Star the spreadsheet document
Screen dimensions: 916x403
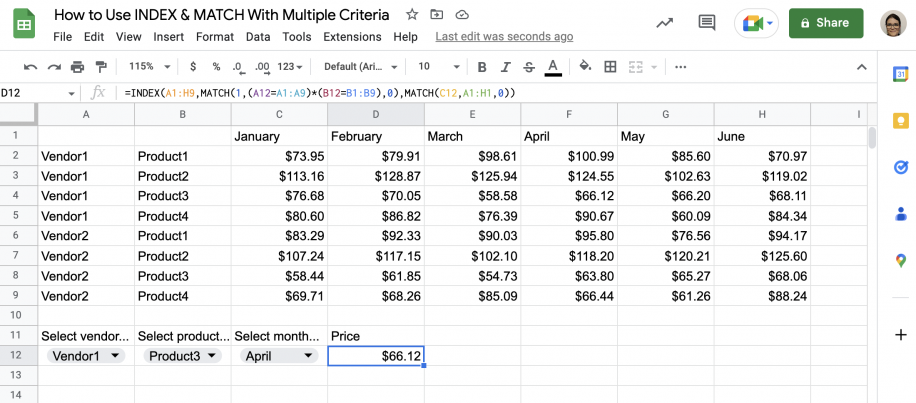412,15
